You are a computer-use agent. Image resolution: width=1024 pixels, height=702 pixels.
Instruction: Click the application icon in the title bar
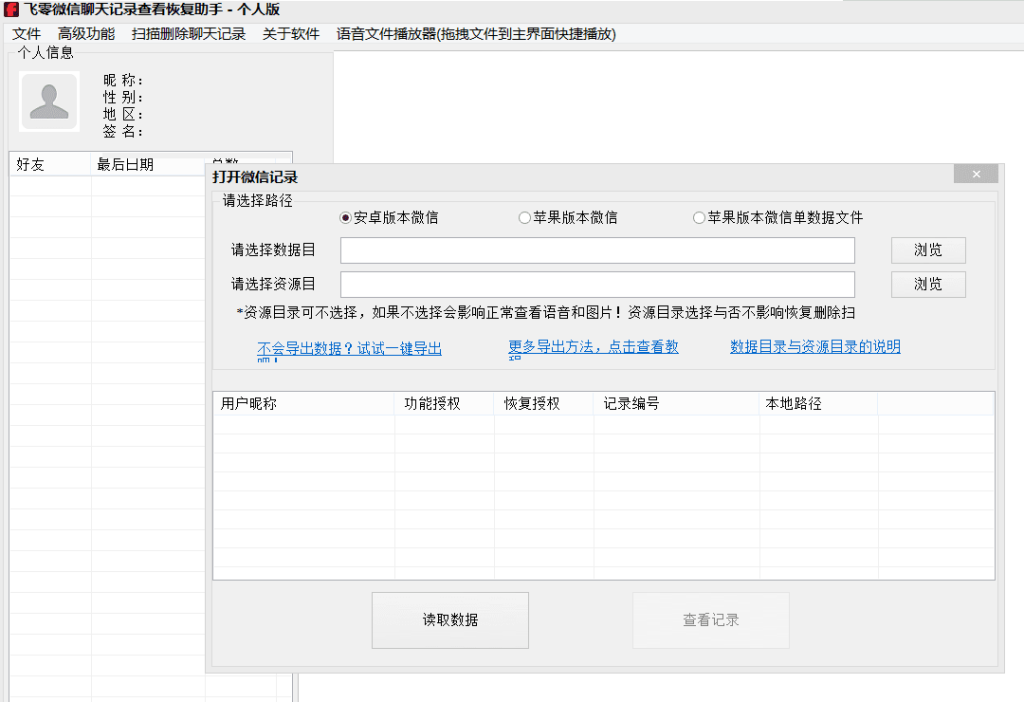click(13, 10)
